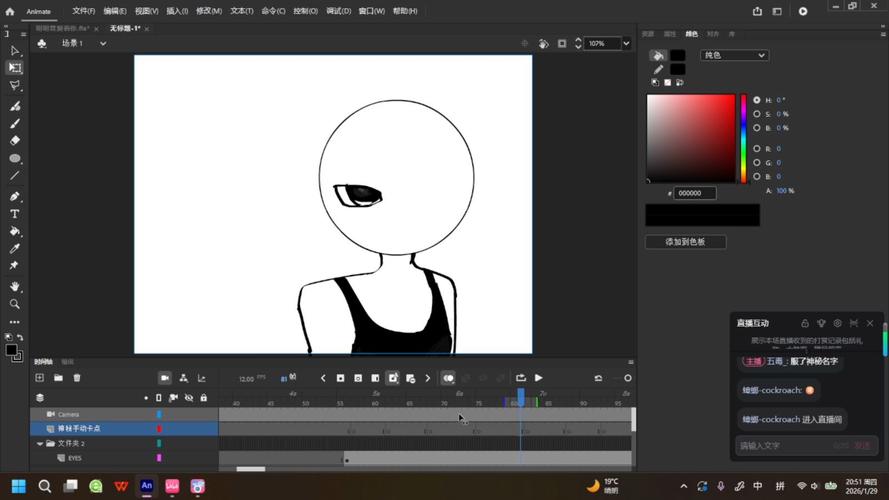Select the Paint Bucket tool
Viewport: 889px width, 500px height.
tap(15, 231)
